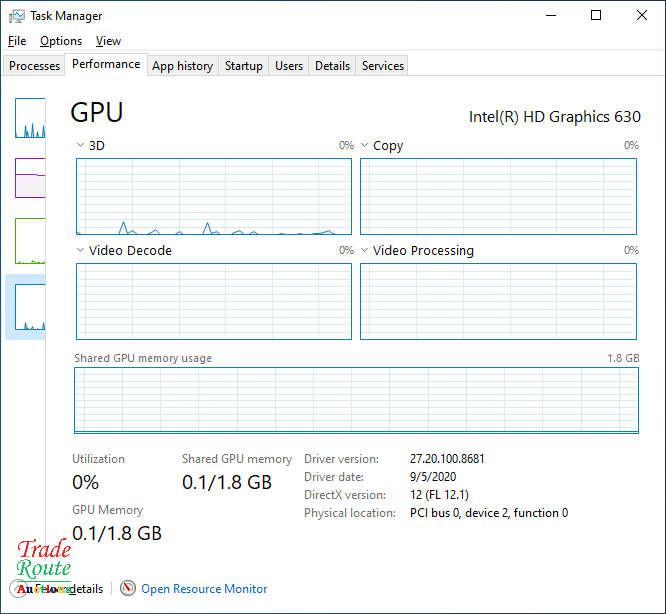Open the File menu
The height and width of the screenshot is (614, 666).
coord(17,41)
